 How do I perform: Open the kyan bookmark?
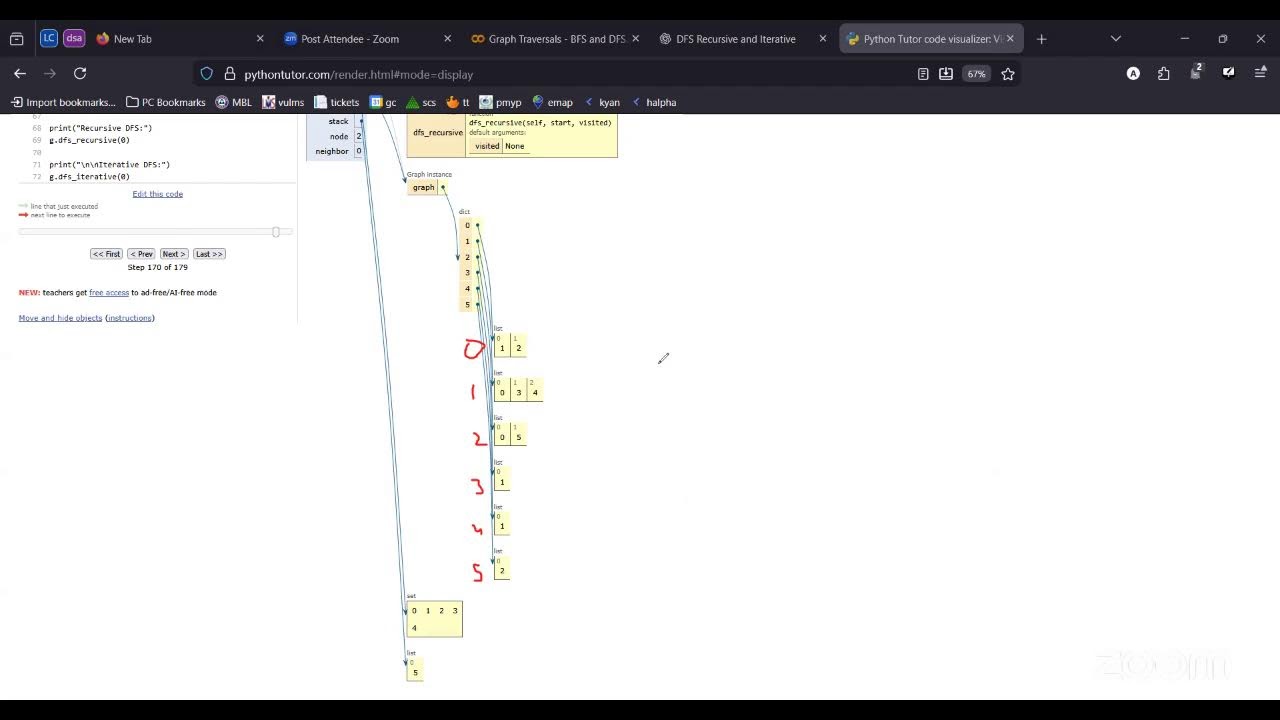click(x=603, y=102)
